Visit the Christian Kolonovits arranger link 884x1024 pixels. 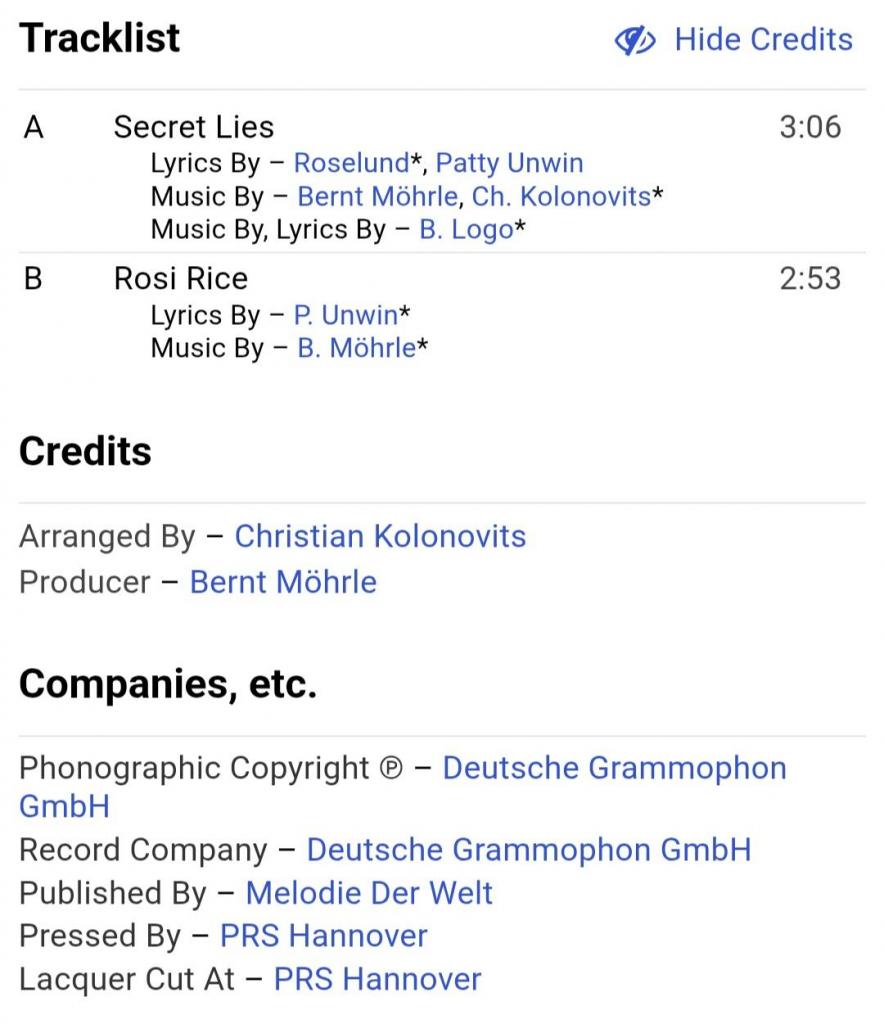(x=380, y=536)
